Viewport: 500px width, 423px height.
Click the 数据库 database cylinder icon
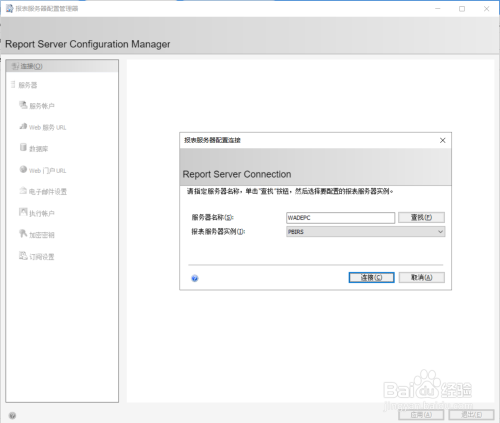[23, 147]
